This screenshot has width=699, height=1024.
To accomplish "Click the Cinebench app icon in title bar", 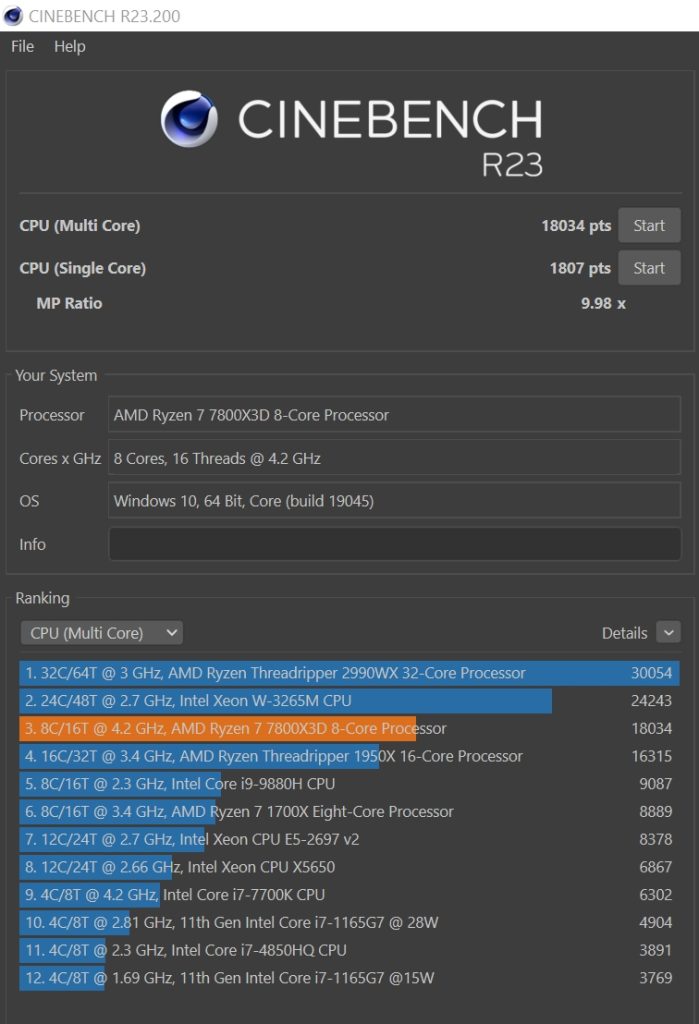I will (12, 16).
